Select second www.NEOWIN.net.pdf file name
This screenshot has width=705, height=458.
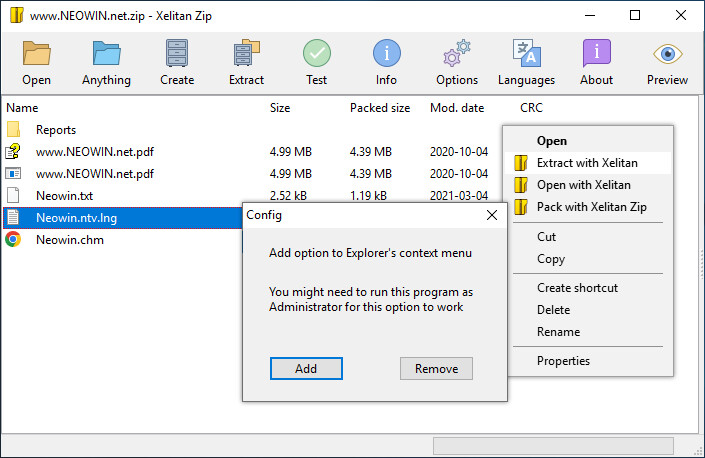pos(95,174)
